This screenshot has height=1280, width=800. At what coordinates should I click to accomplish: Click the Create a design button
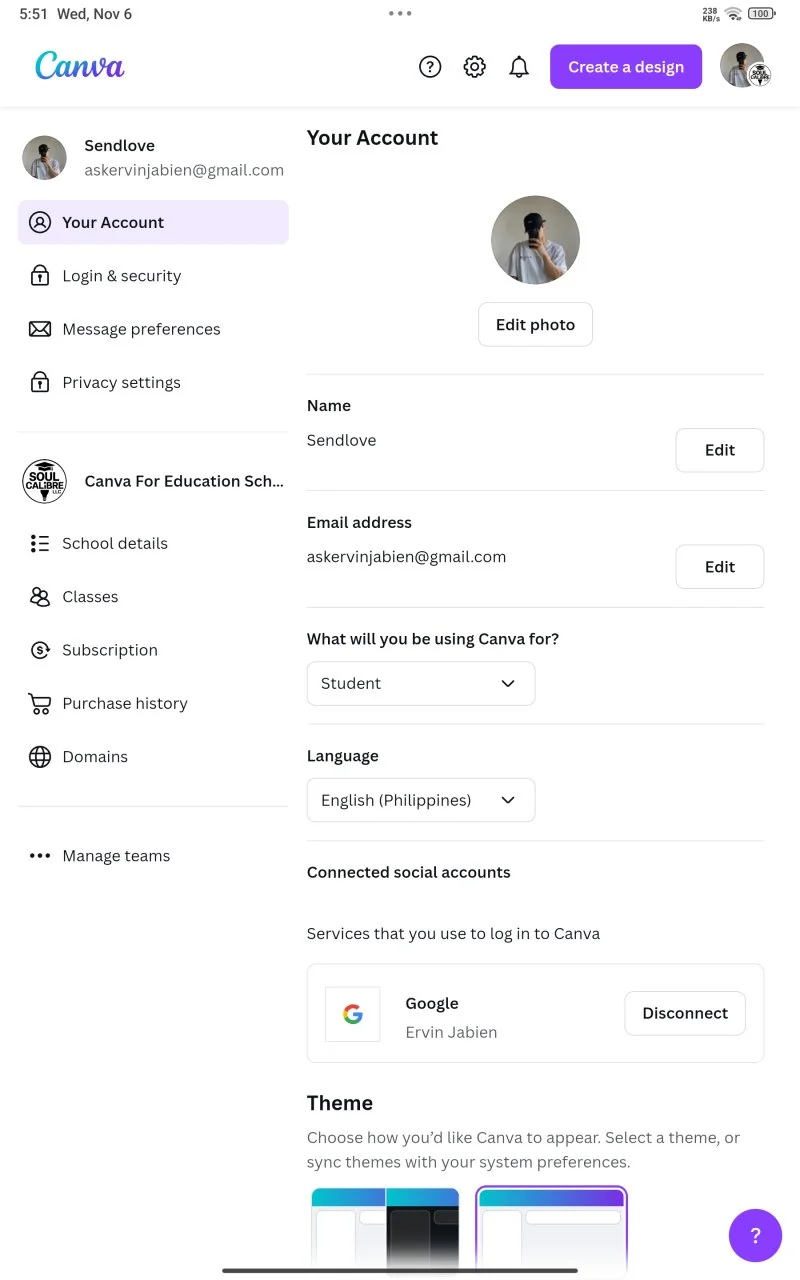pos(626,67)
